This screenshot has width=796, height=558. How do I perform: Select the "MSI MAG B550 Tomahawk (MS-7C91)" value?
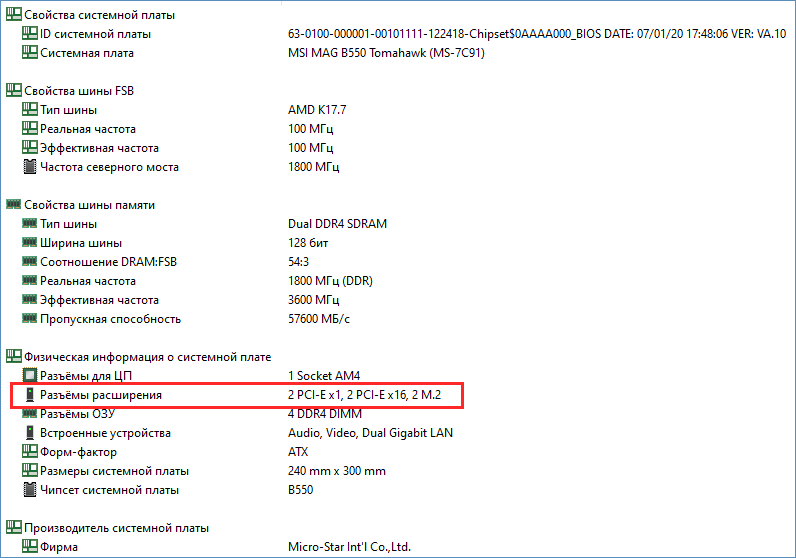tap(386, 53)
